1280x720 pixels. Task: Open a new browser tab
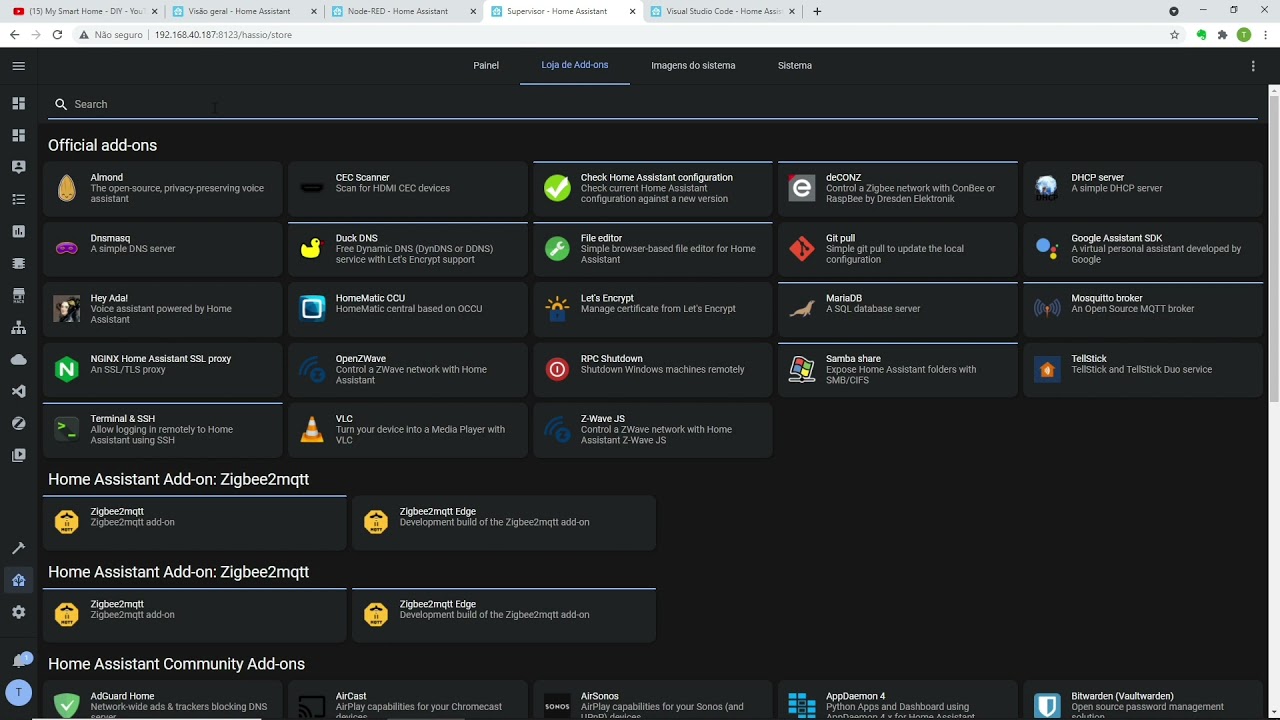point(817,12)
